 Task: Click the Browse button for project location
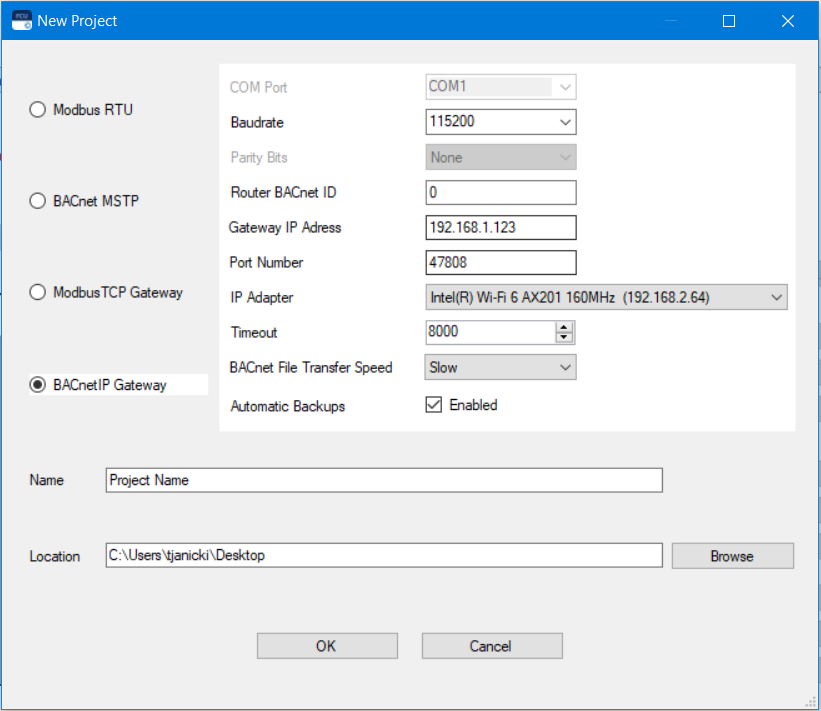coord(732,556)
